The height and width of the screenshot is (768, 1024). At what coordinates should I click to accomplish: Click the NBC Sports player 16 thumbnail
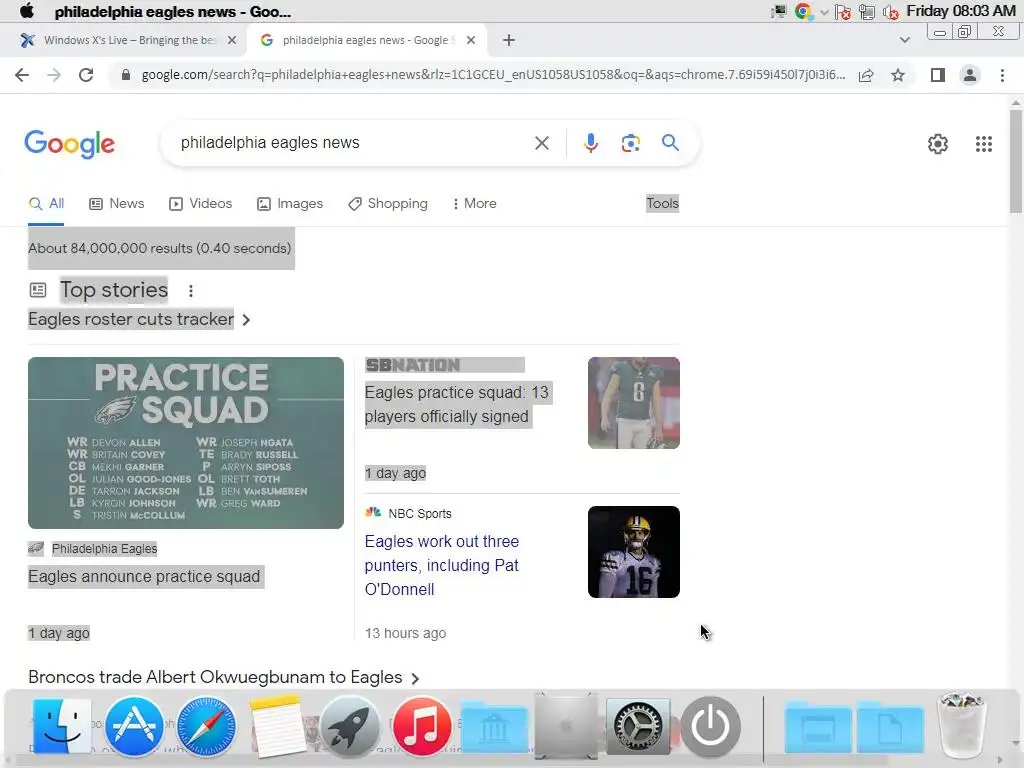633,552
